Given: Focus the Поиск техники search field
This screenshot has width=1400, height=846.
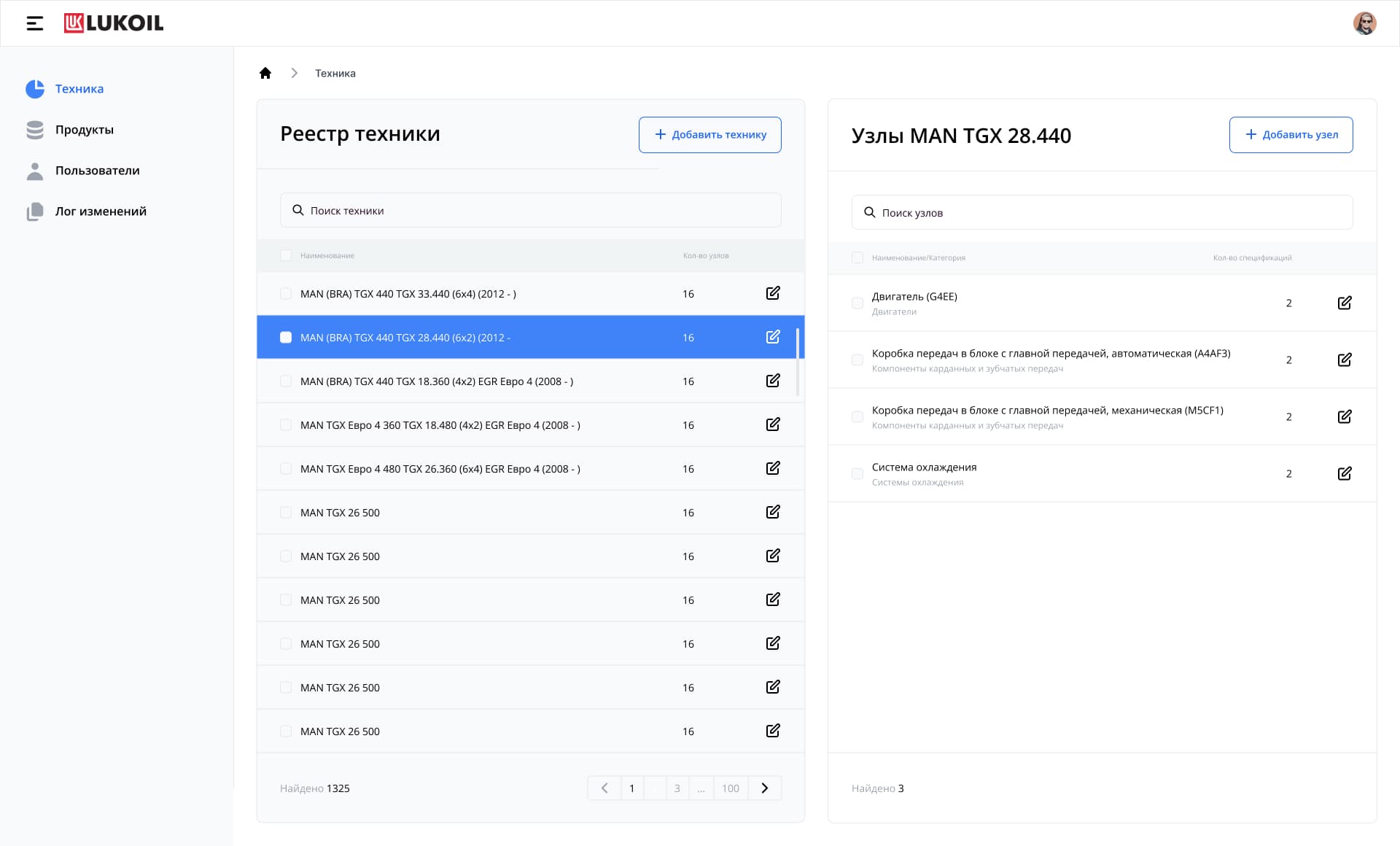Looking at the screenshot, I should (x=531, y=210).
